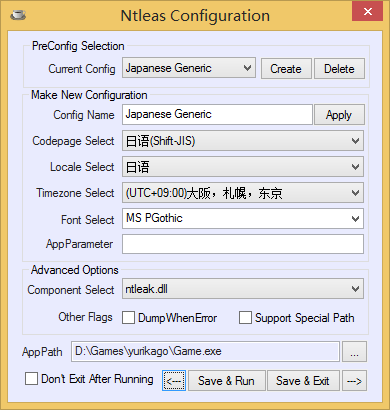Click Save & Exit
The height and width of the screenshot is (410, 390).
(303, 381)
